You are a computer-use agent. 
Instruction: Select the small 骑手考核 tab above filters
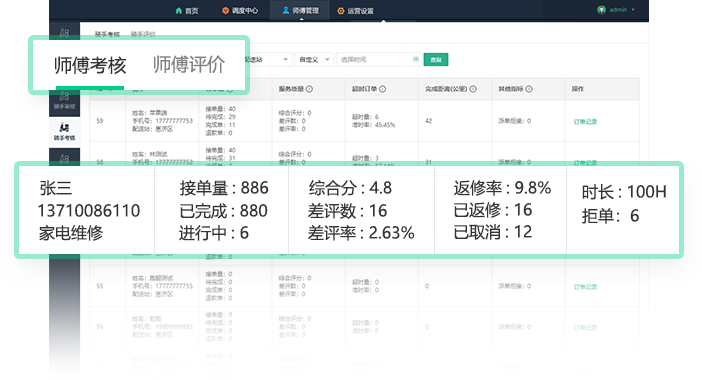pos(107,34)
